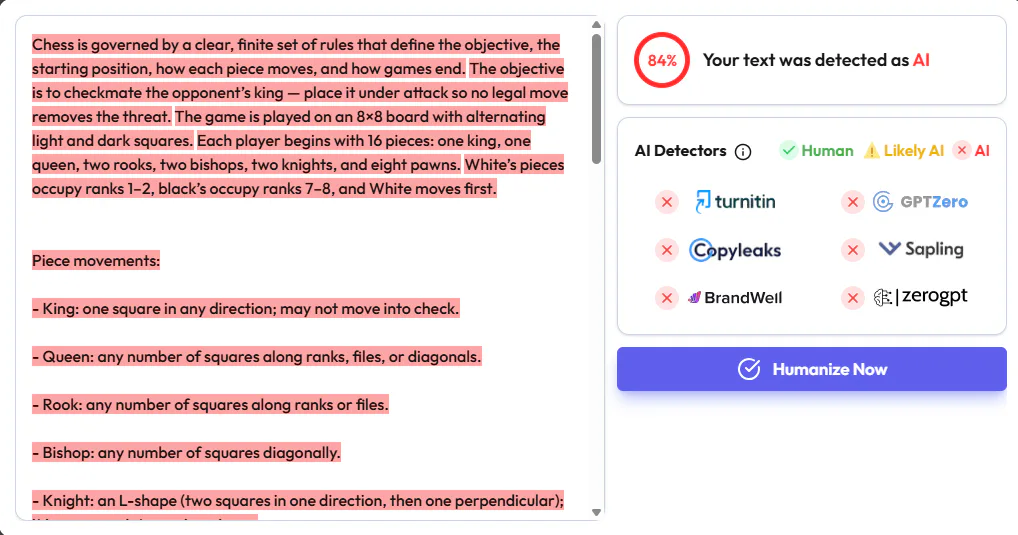Click the green Human legend checkmark
1018x535 pixels.
tap(788, 151)
